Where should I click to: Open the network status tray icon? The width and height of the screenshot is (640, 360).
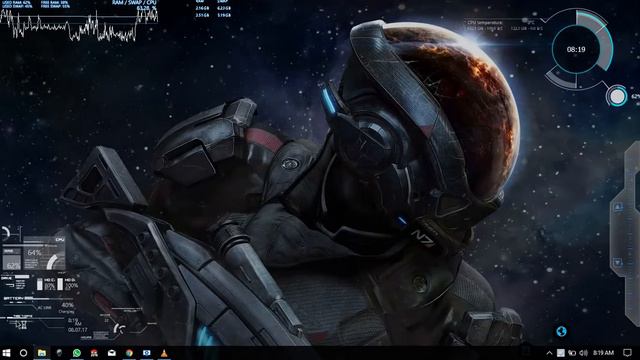pyautogui.click(x=572, y=353)
